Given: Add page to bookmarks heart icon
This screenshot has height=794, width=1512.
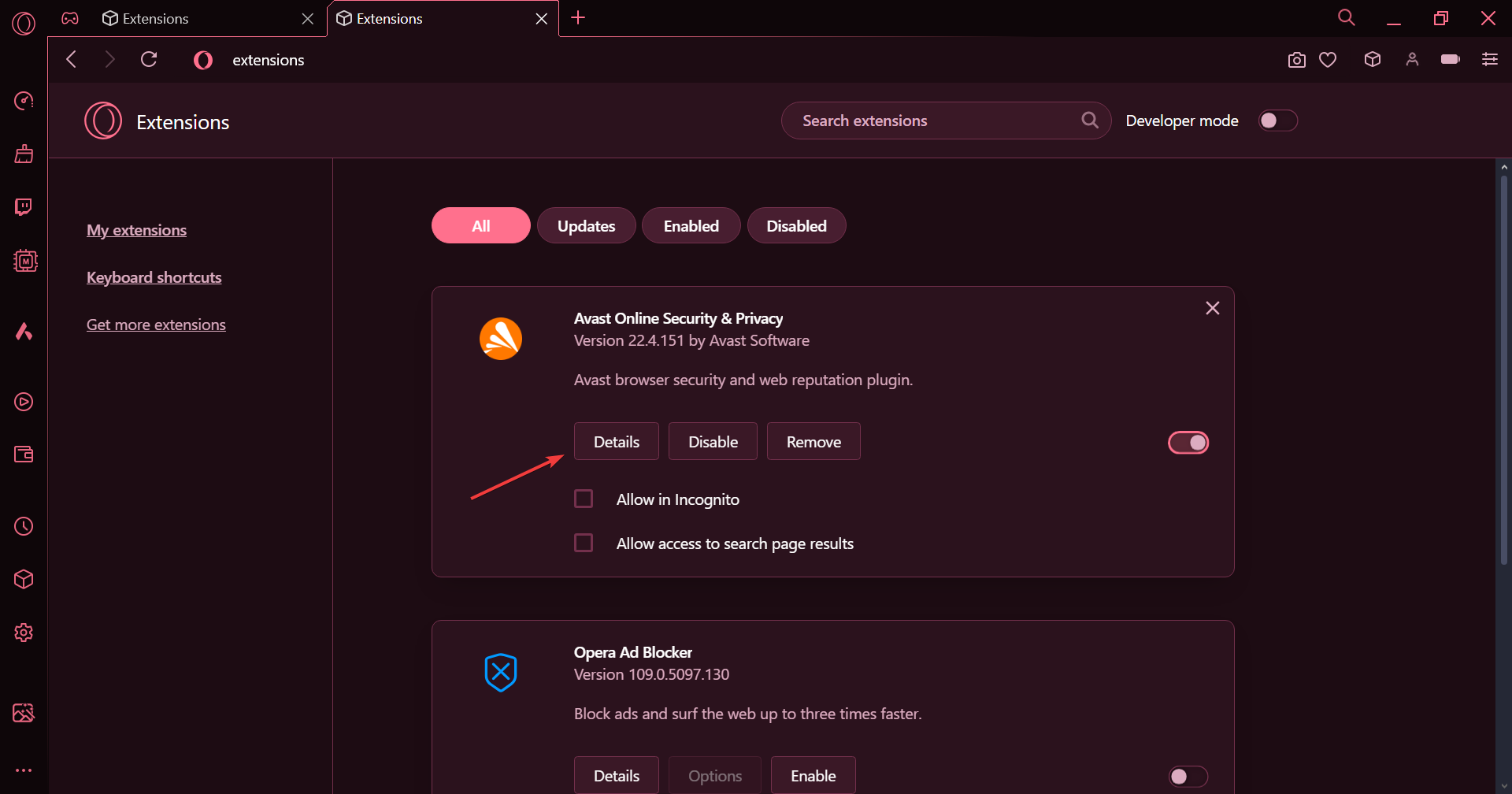Looking at the screenshot, I should point(1328,60).
